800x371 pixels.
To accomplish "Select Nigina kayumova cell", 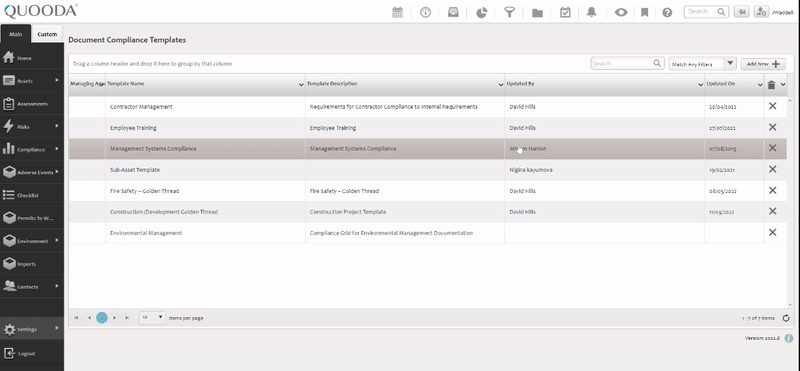I will pyautogui.click(x=605, y=170).
